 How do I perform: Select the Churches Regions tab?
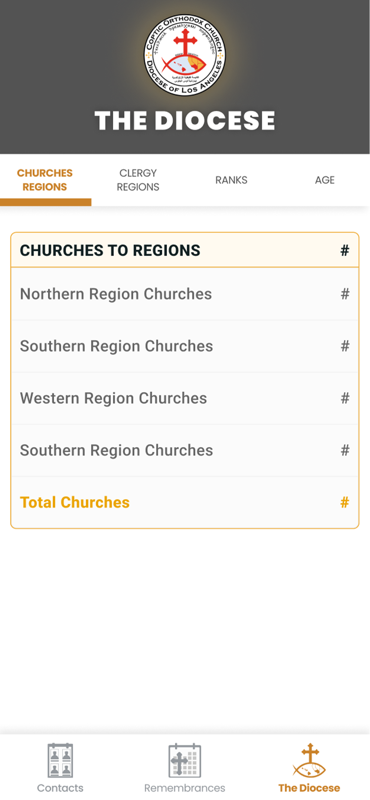point(45,180)
